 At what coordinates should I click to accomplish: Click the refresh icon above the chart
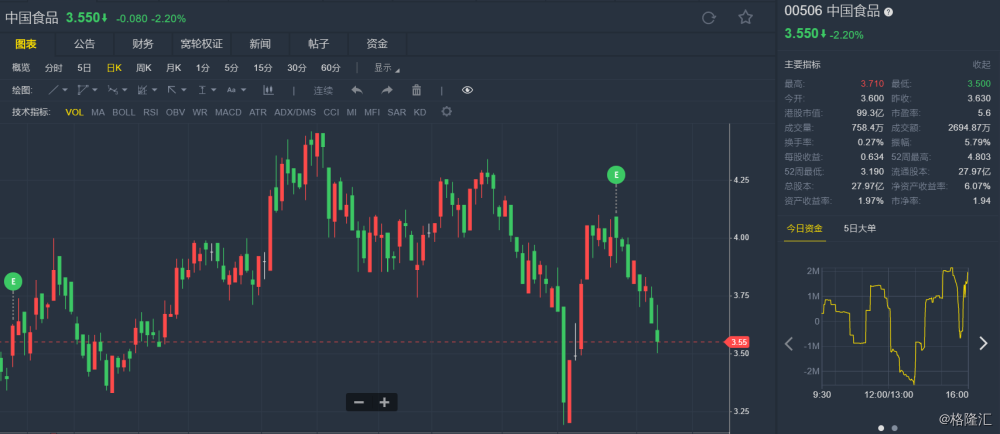[x=709, y=18]
